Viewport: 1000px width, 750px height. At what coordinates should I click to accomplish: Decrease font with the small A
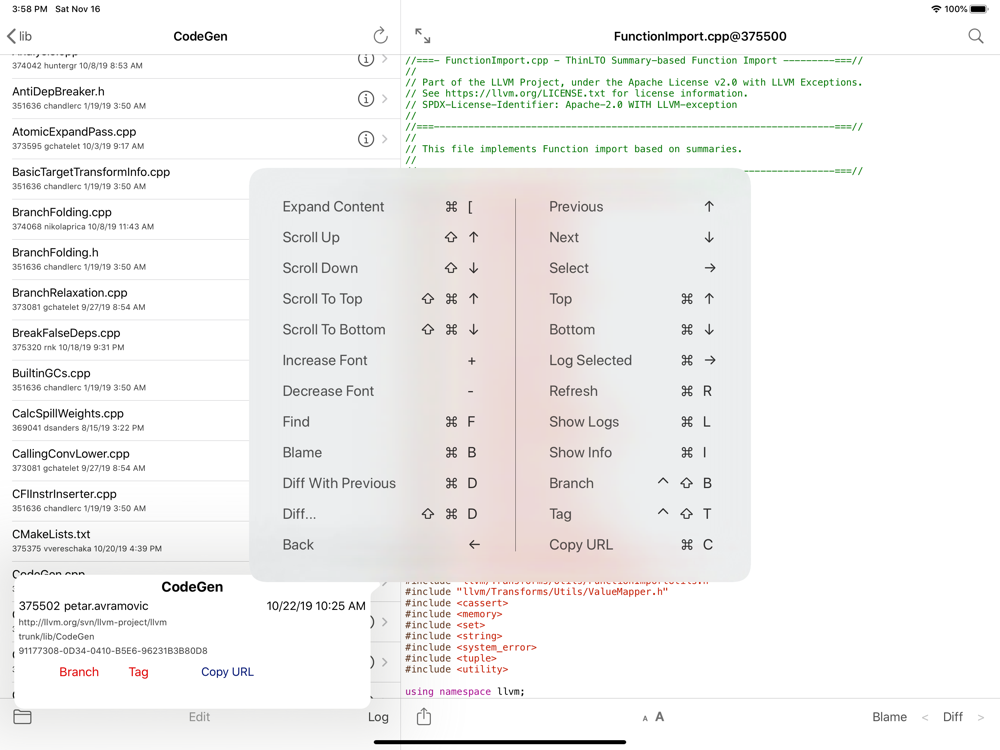click(x=645, y=719)
